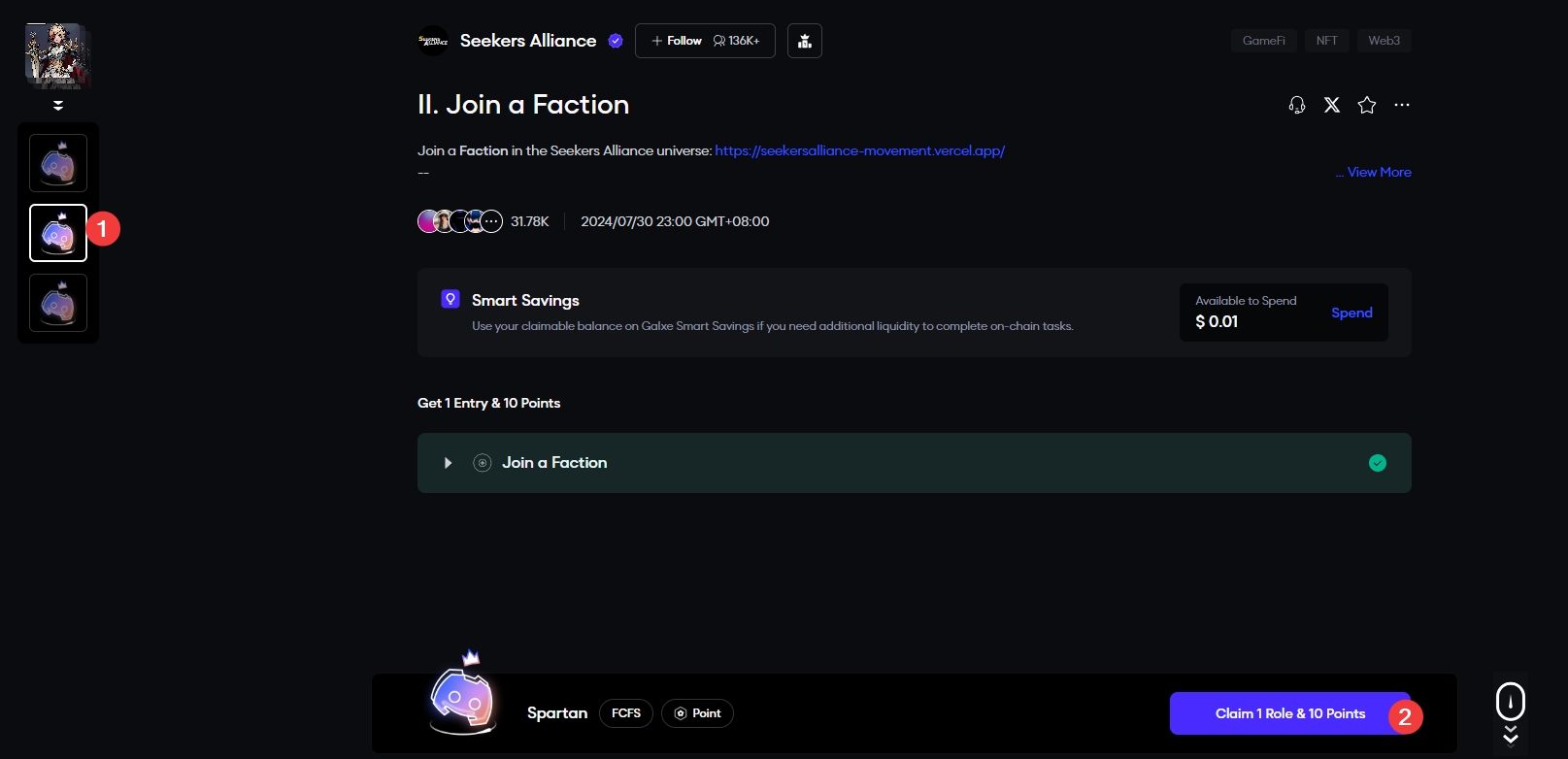Select the GameFi tag
The image size is (1568, 759).
(x=1263, y=41)
